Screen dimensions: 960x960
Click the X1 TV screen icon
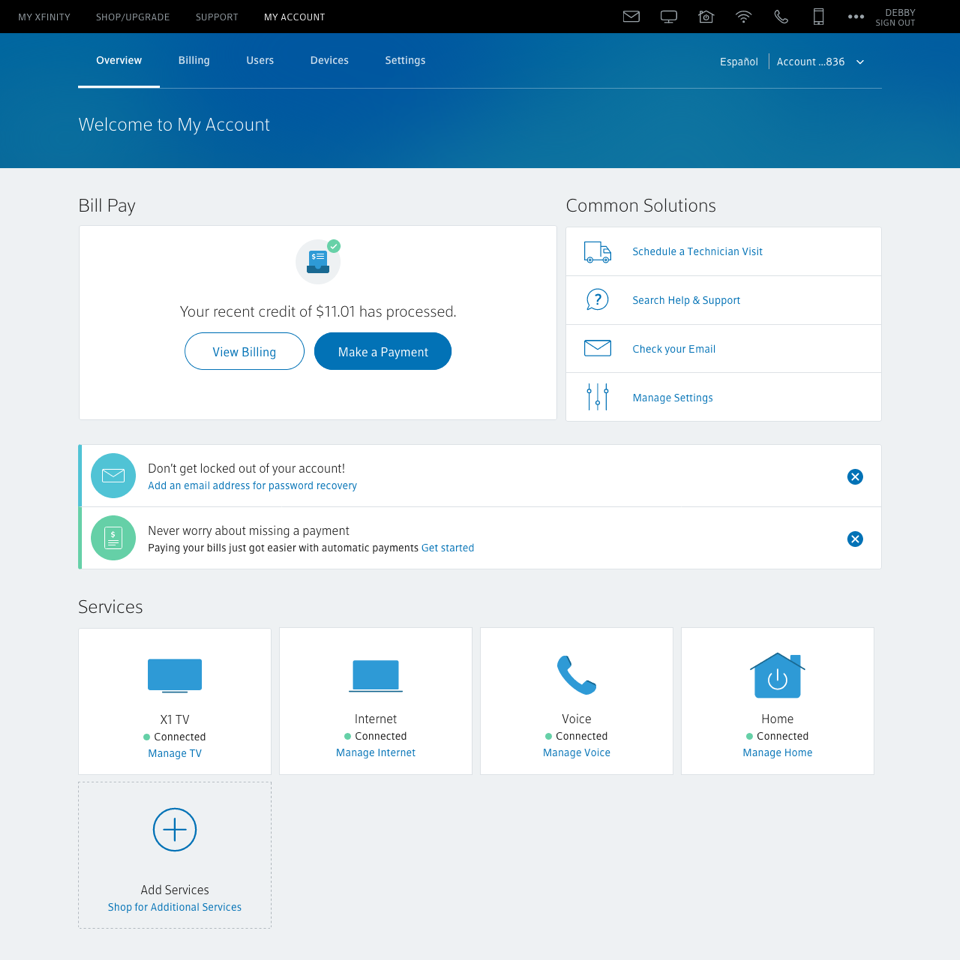(x=174, y=676)
